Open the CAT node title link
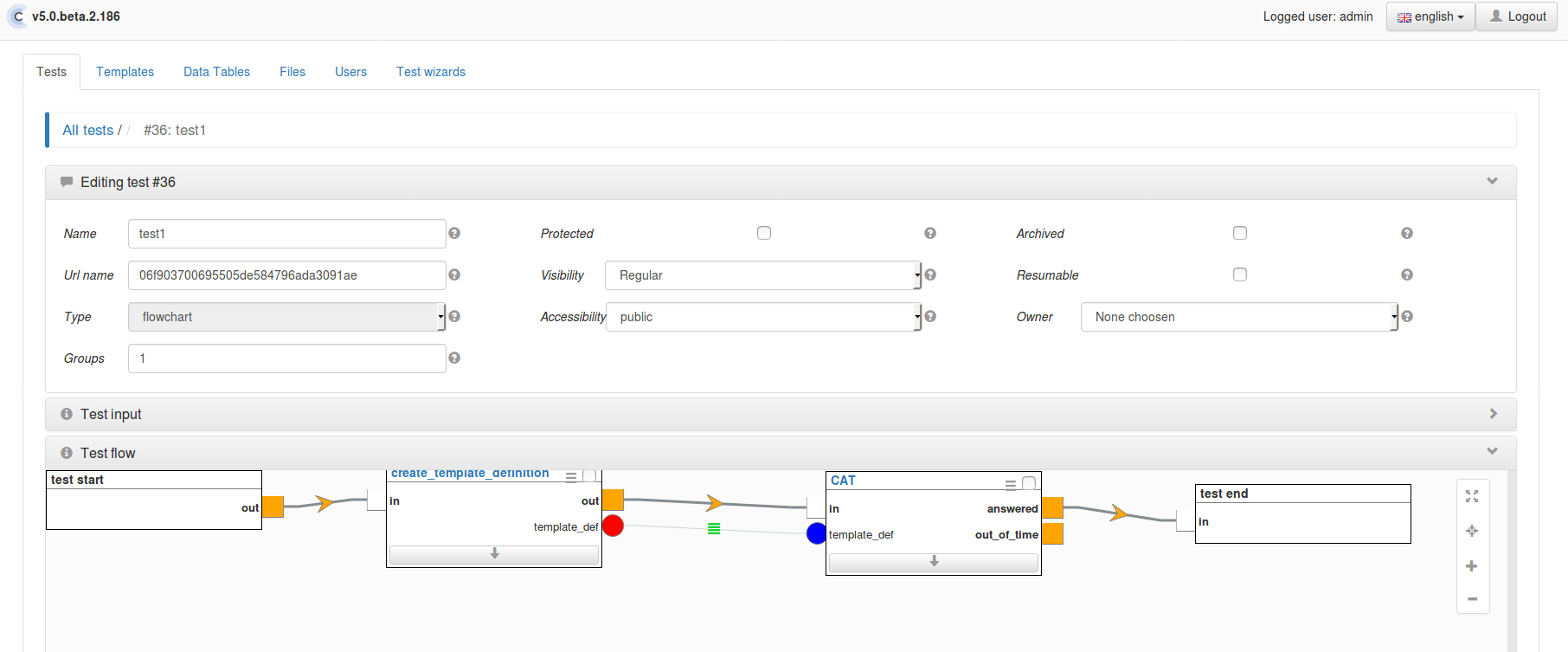 pyautogui.click(x=843, y=481)
